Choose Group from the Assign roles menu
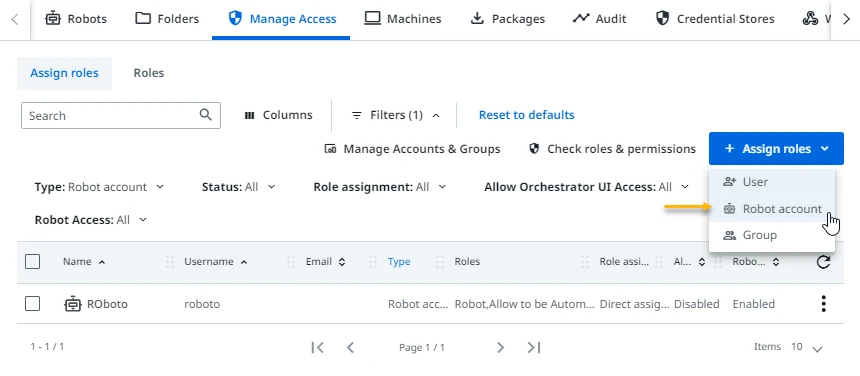 (772, 235)
